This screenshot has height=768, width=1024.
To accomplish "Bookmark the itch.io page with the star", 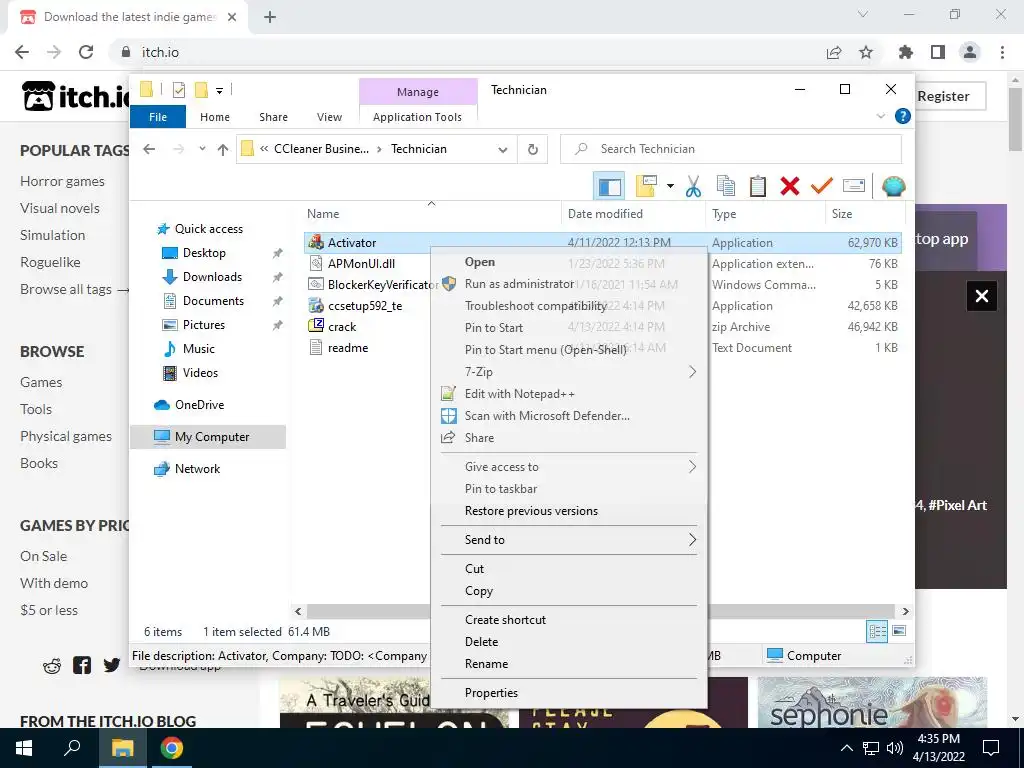I will 866,52.
